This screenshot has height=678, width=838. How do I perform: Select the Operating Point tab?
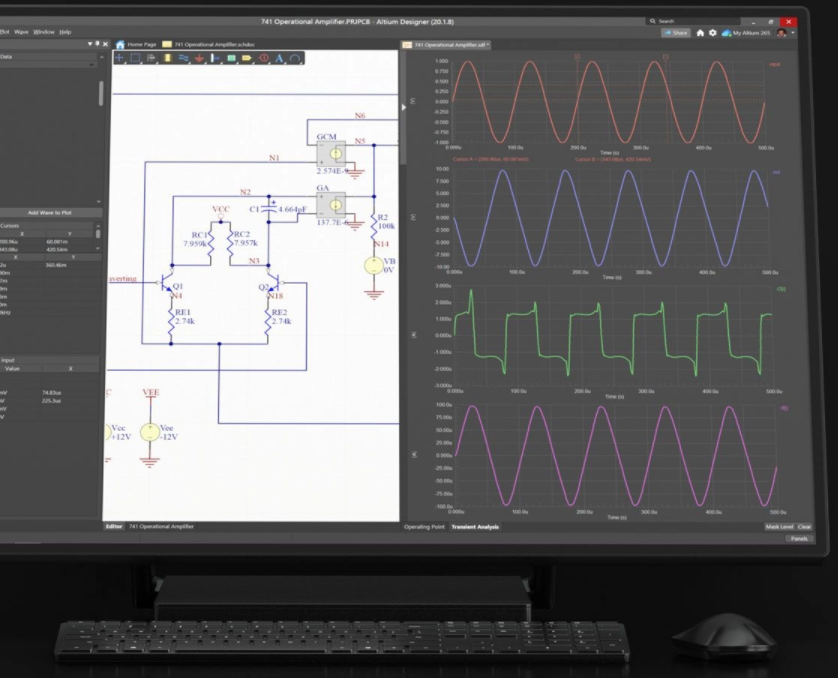424,527
